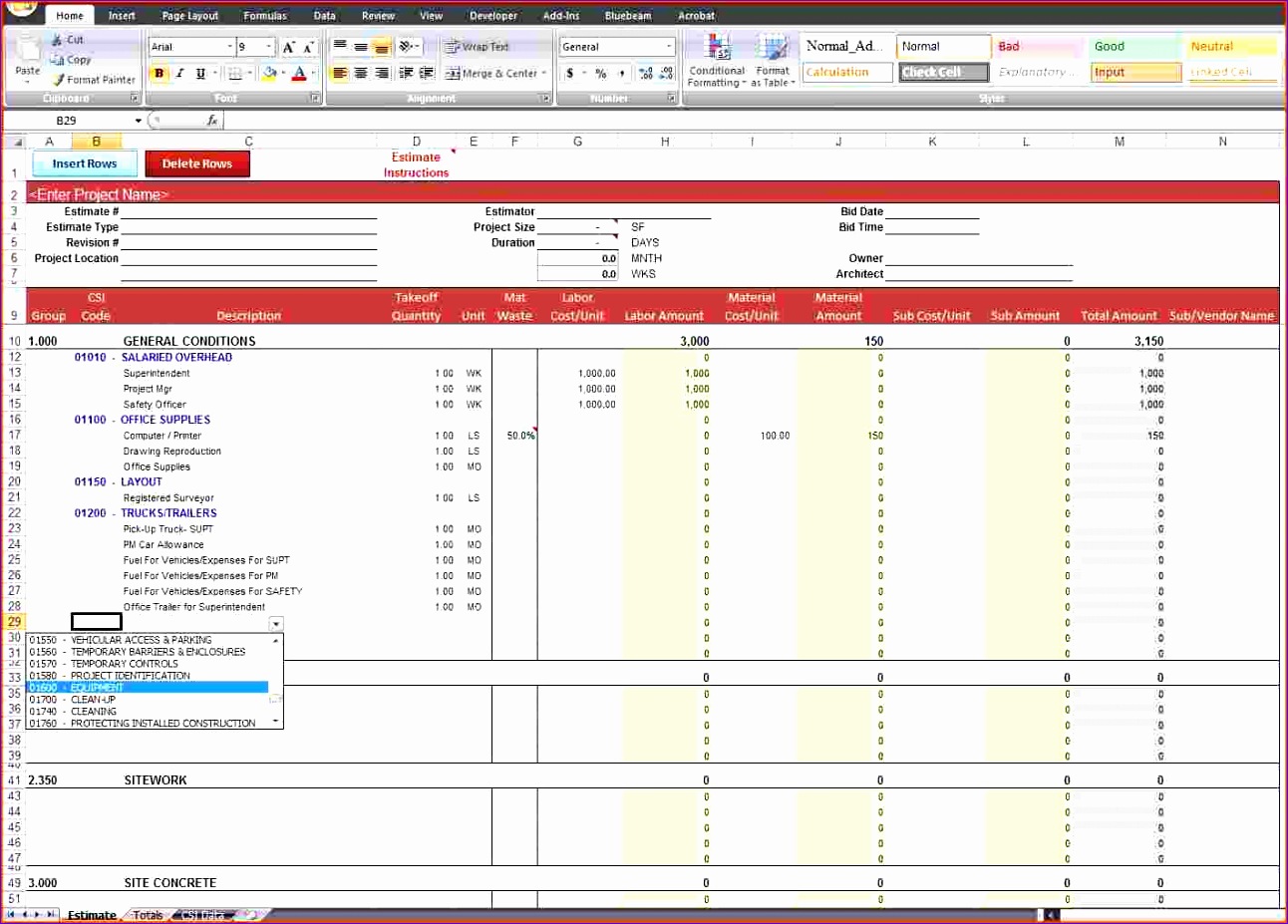Screen dimensions: 1288x924
Task: Select the Format Painter tool
Action: (93, 80)
